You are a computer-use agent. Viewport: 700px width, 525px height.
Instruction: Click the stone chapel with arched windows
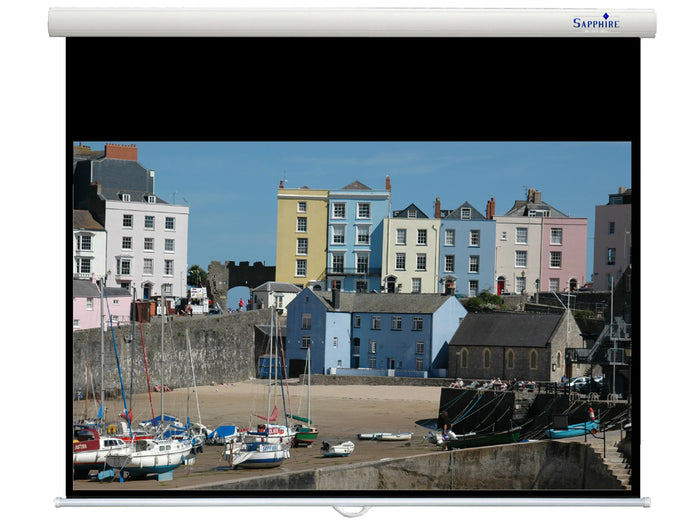point(513,347)
